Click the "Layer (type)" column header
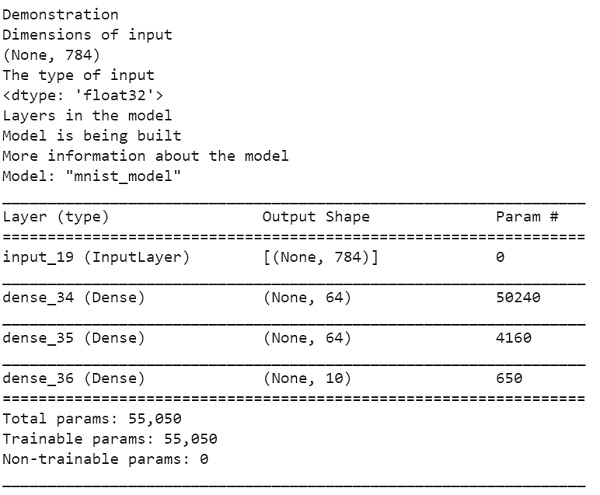This screenshot has width=600, height=495. pos(56,217)
